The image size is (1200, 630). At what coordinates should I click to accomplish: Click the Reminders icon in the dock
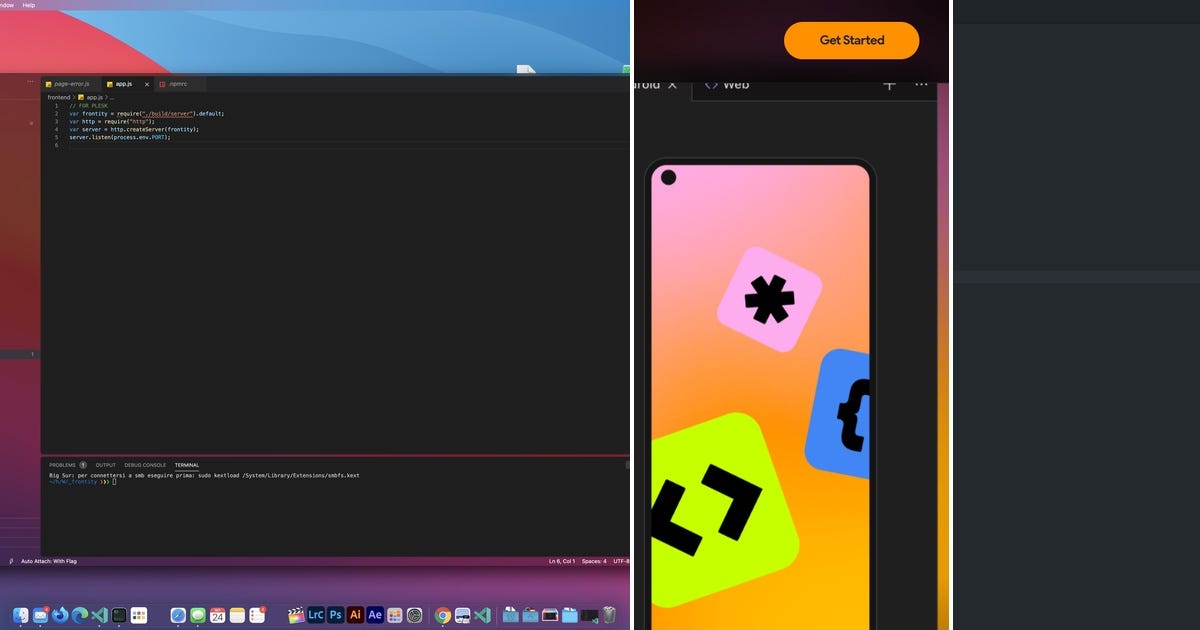pyautogui.click(x=257, y=615)
